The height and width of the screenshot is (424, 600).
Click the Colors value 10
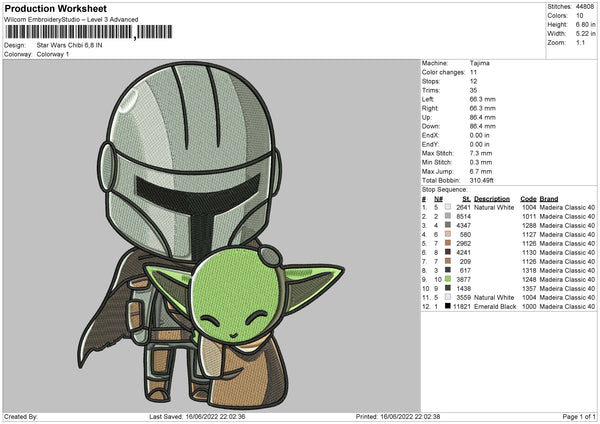[580, 16]
